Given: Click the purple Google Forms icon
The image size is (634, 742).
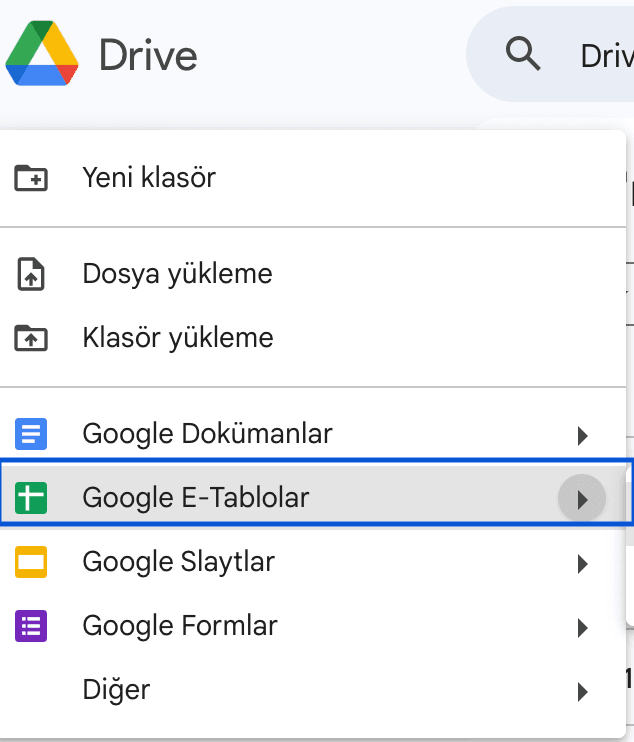Looking at the screenshot, I should click(x=31, y=626).
